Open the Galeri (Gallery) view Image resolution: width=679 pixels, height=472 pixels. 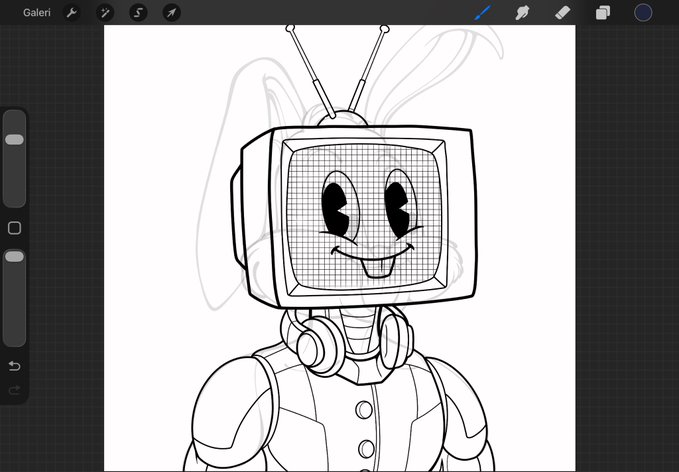pos(37,13)
